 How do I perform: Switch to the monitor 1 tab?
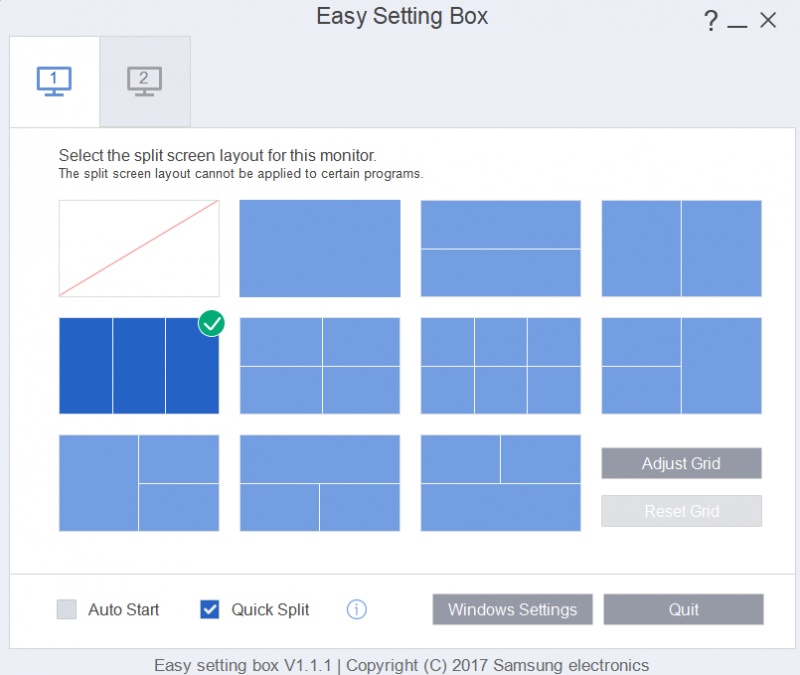54,80
